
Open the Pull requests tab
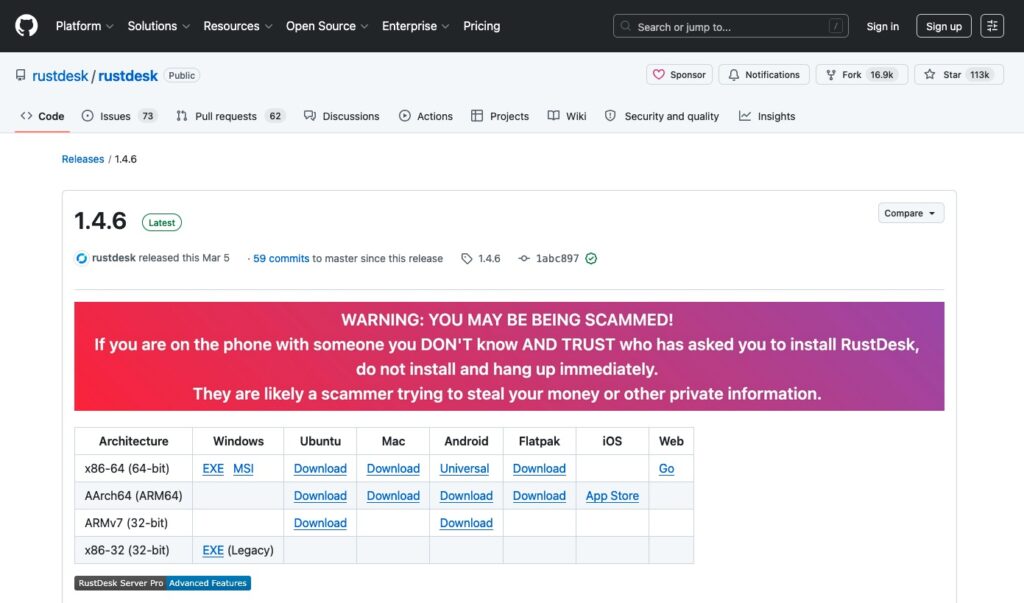pos(230,116)
